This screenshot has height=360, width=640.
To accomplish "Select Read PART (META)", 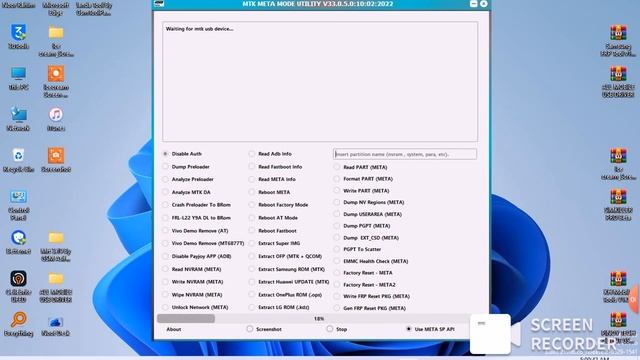I will [361, 167].
